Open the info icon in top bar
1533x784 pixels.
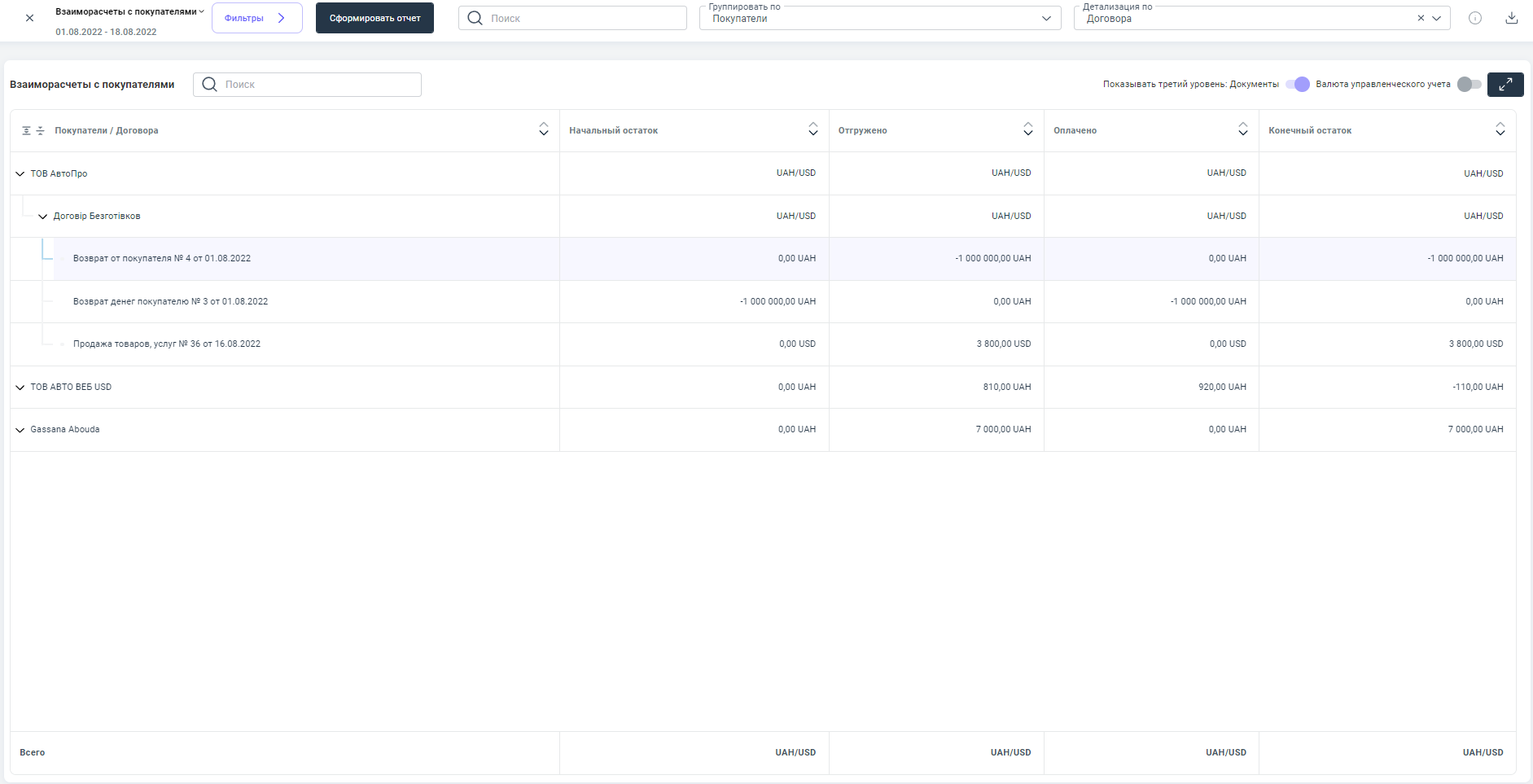pos(1475,18)
